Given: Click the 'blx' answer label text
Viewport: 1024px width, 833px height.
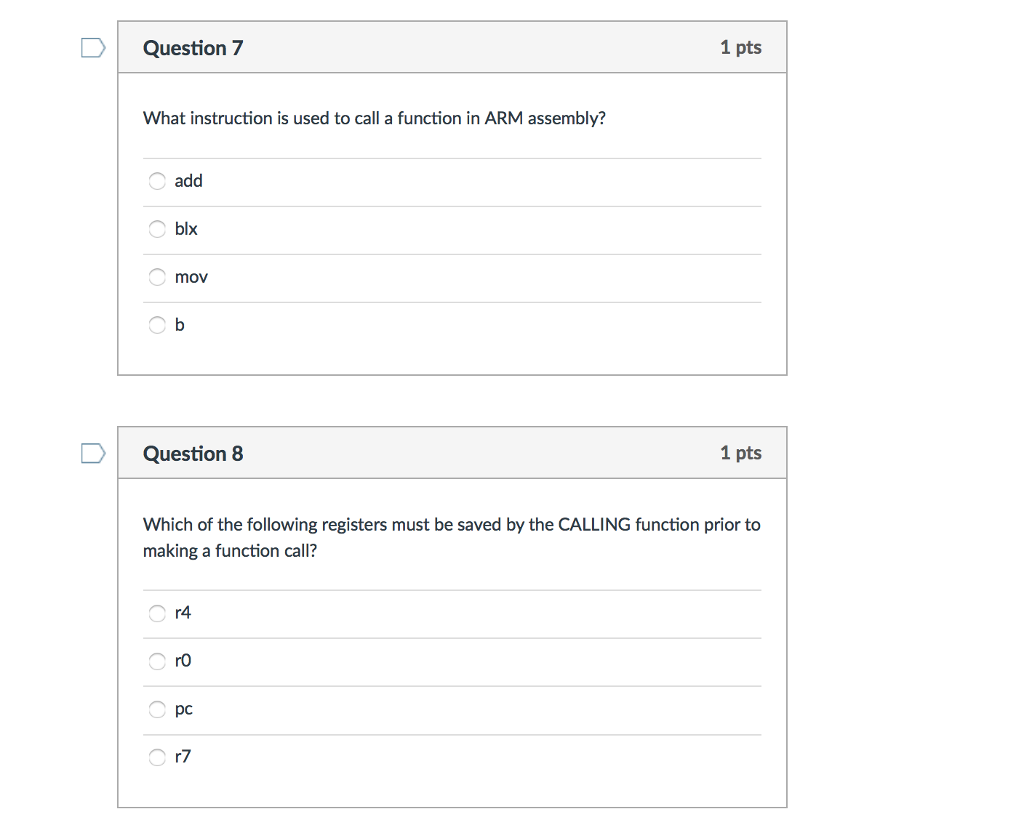Looking at the screenshot, I should [186, 228].
